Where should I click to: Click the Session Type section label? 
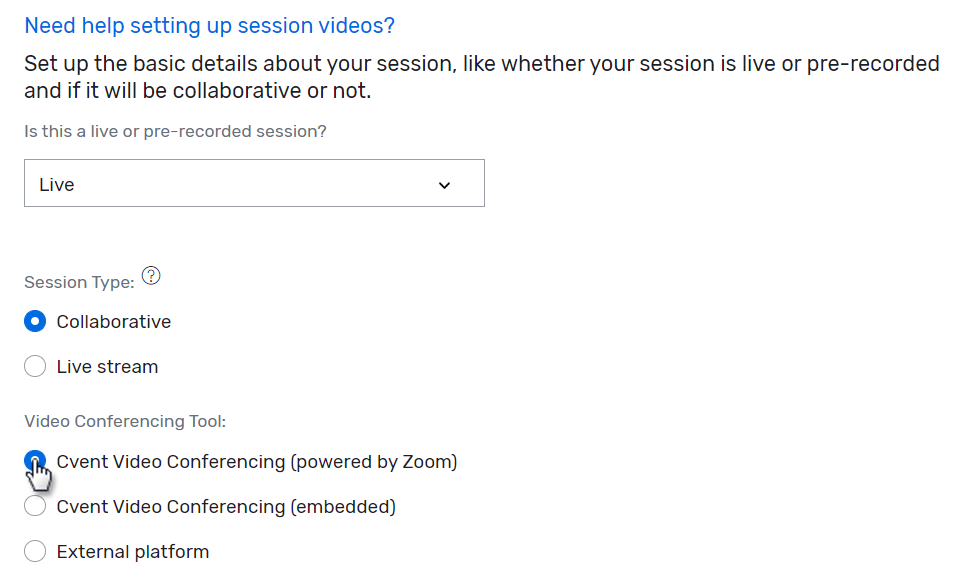78,282
